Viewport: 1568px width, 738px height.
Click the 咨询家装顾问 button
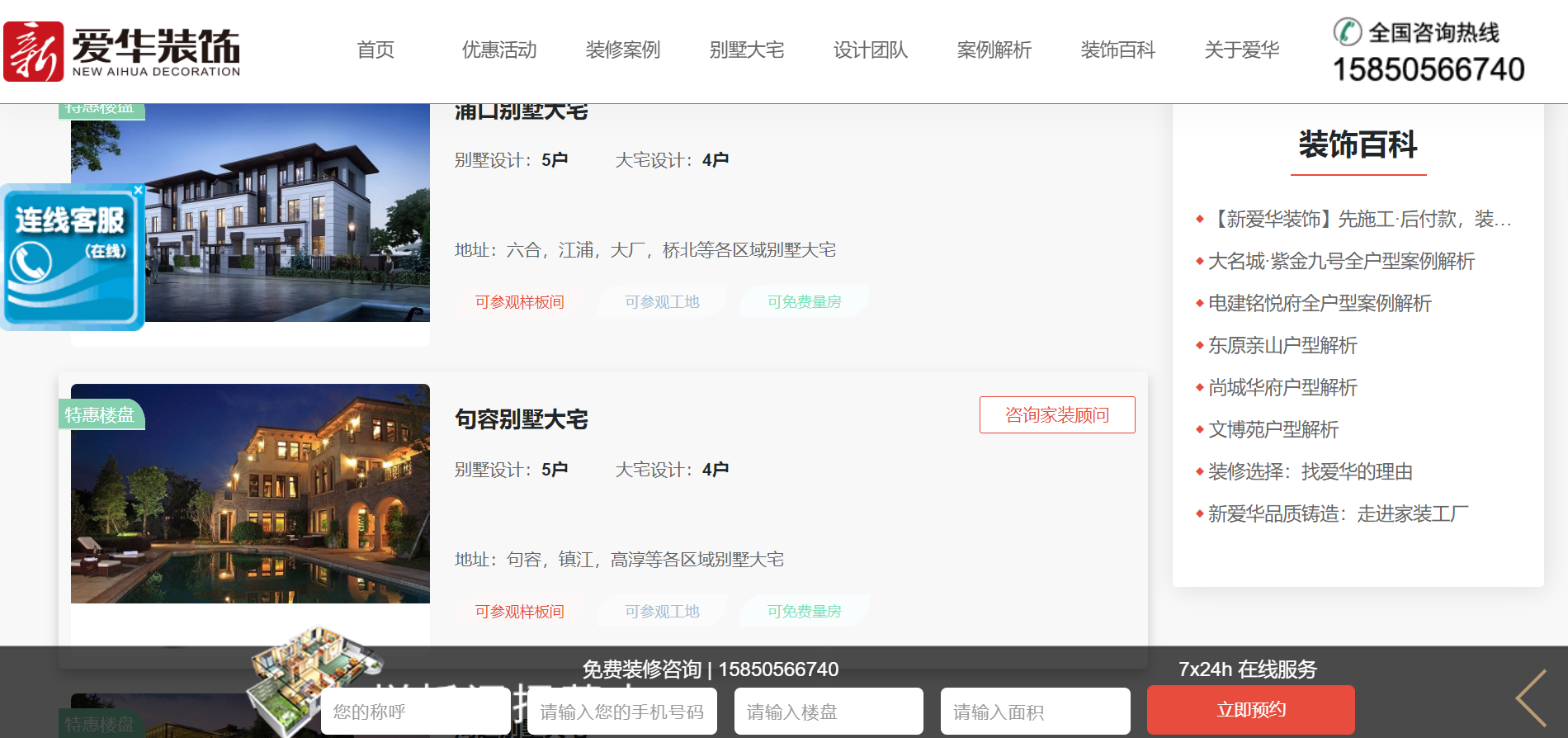pos(1057,414)
